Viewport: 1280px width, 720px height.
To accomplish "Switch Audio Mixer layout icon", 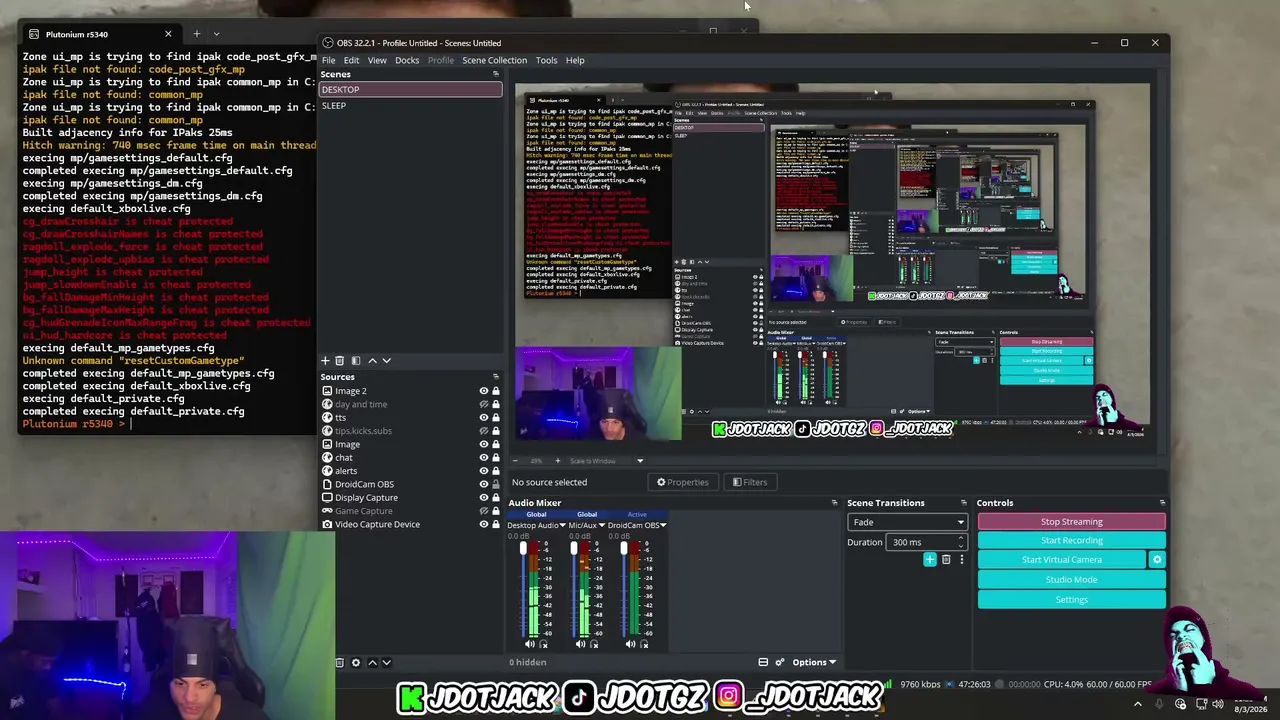I will [763, 662].
